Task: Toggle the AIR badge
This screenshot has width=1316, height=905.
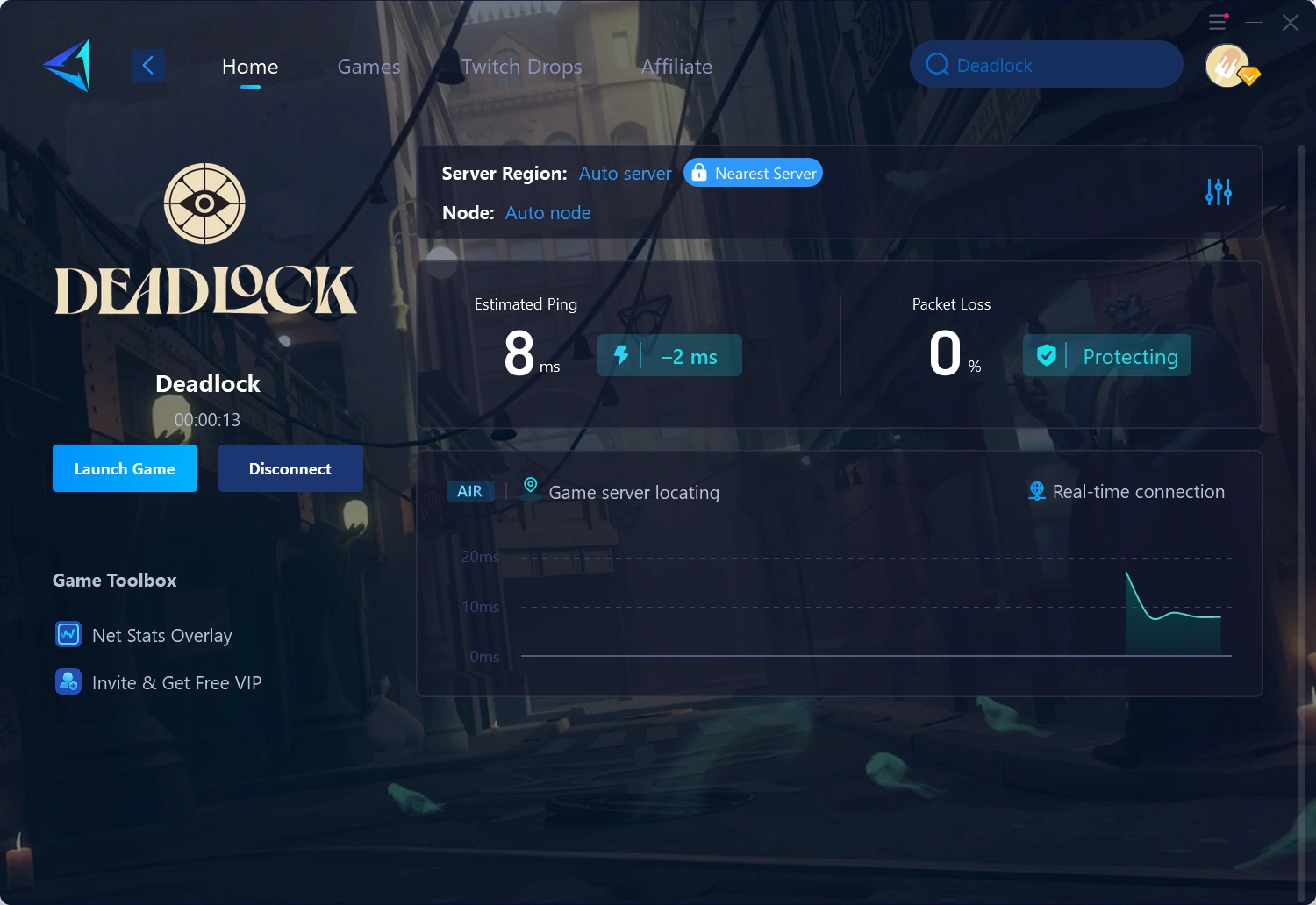Action: pos(470,491)
